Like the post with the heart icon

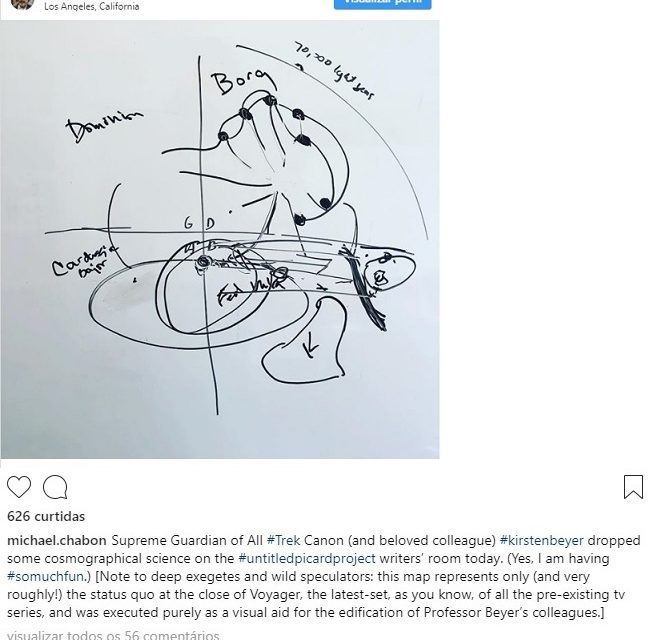[x=19, y=487]
